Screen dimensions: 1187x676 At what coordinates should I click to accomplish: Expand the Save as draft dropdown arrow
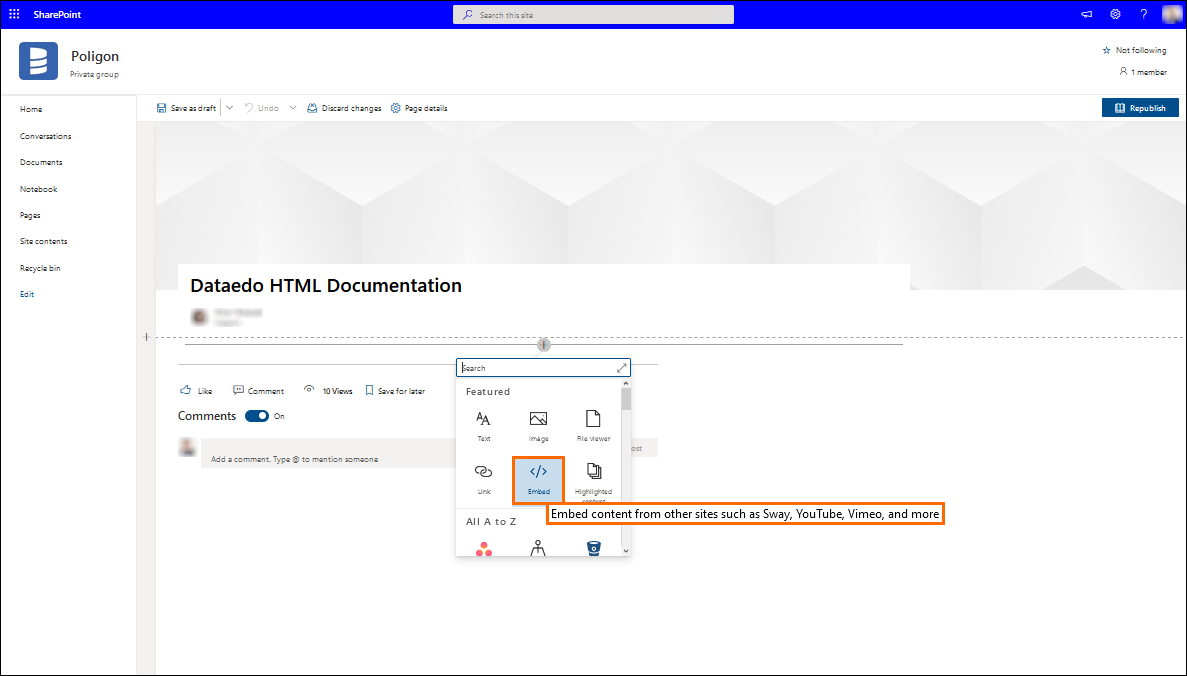tap(229, 108)
